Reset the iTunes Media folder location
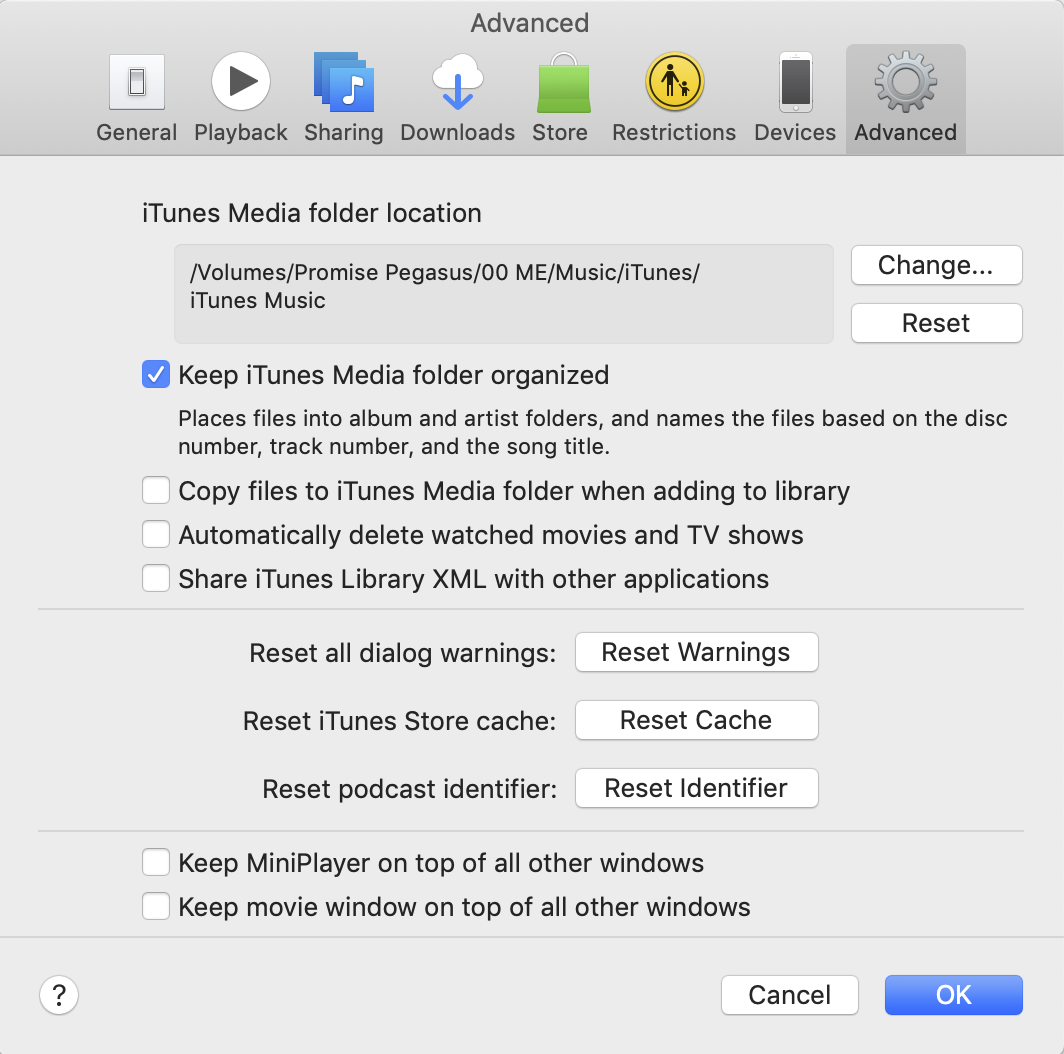Image resolution: width=1064 pixels, height=1054 pixels. [936, 323]
